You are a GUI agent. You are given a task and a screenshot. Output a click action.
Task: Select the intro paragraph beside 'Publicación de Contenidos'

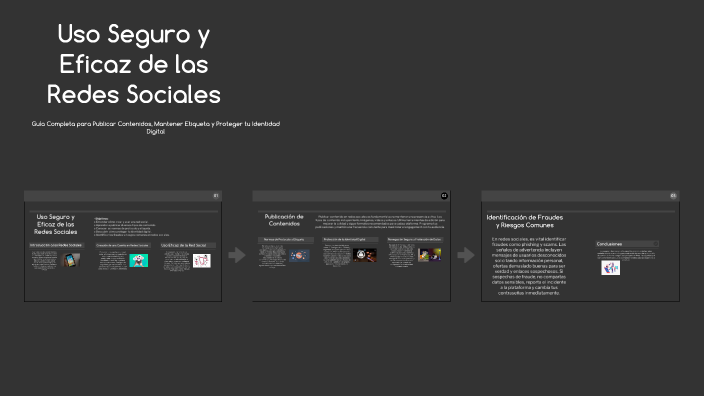[x=380, y=222]
